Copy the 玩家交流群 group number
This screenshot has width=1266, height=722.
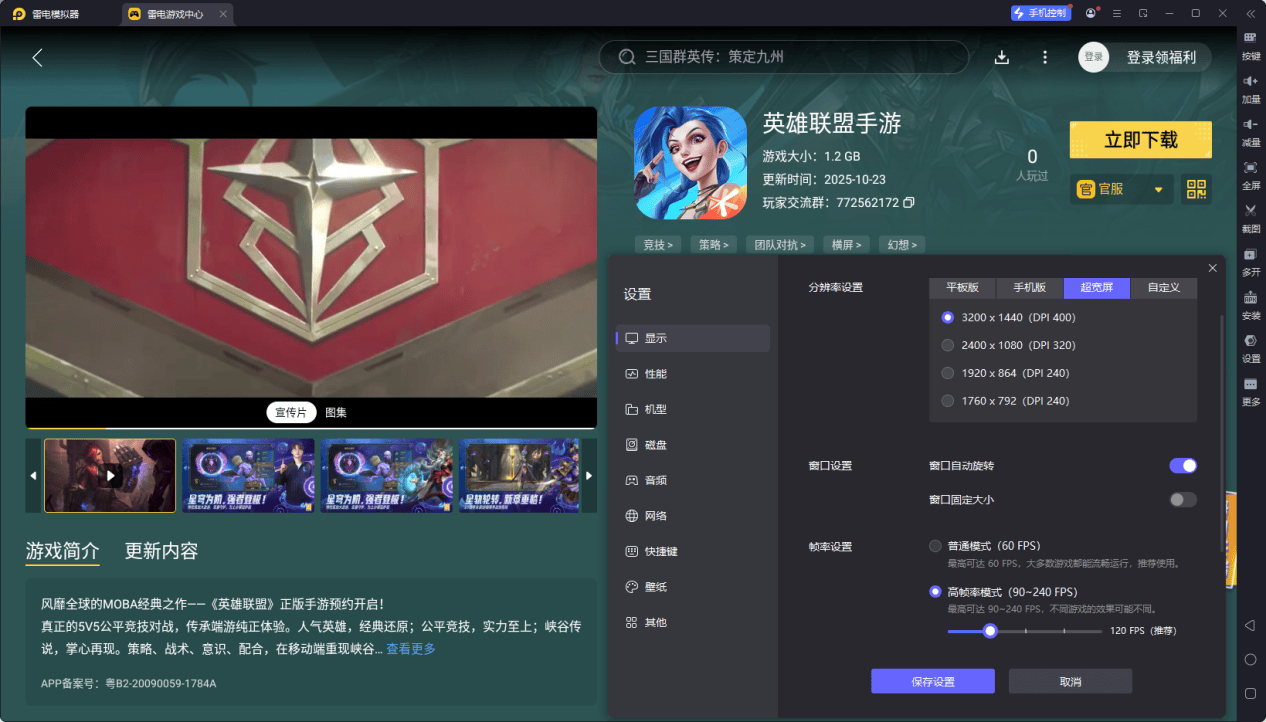pos(907,202)
